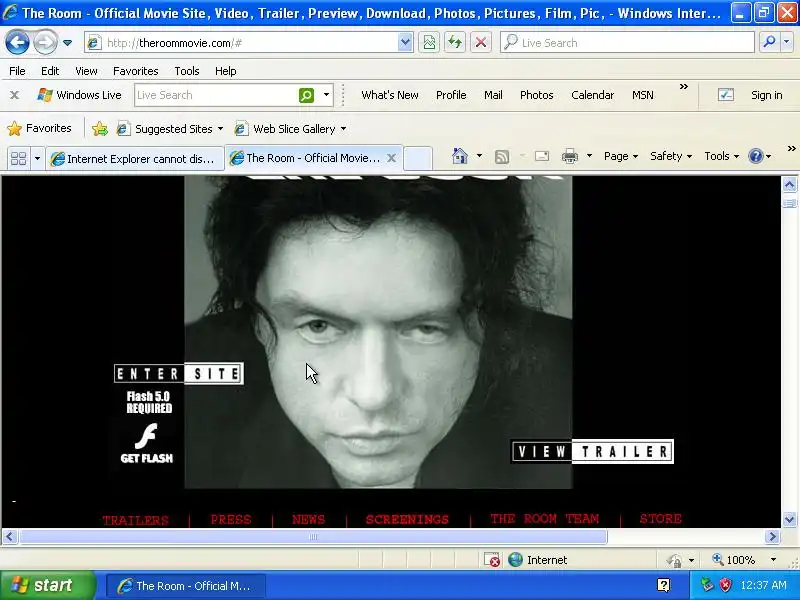The height and width of the screenshot is (600, 800).
Task: Open the Favorites star button
Action: (x=39, y=129)
